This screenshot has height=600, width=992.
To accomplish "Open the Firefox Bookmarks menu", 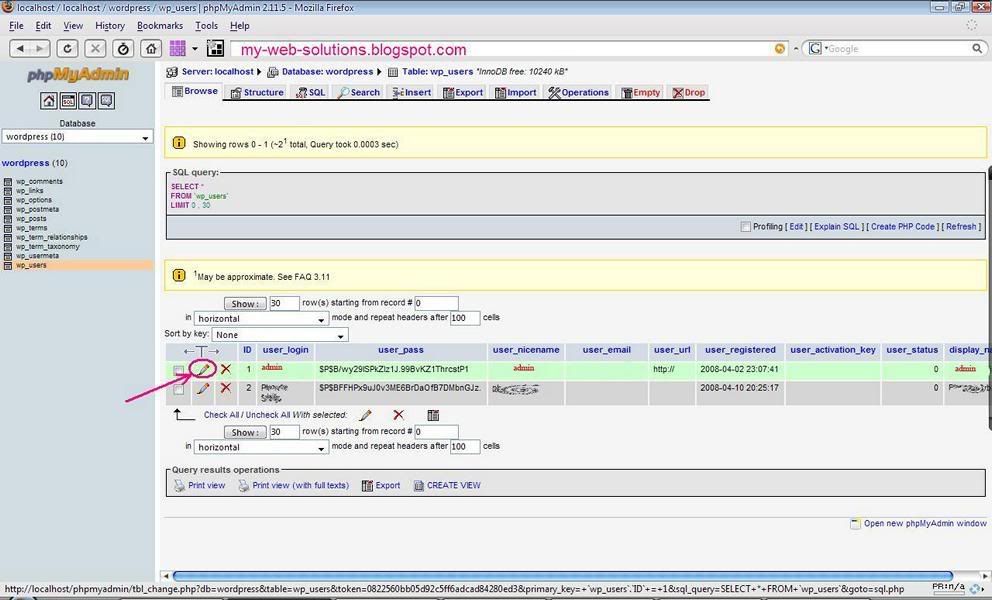I will pyautogui.click(x=160, y=26).
